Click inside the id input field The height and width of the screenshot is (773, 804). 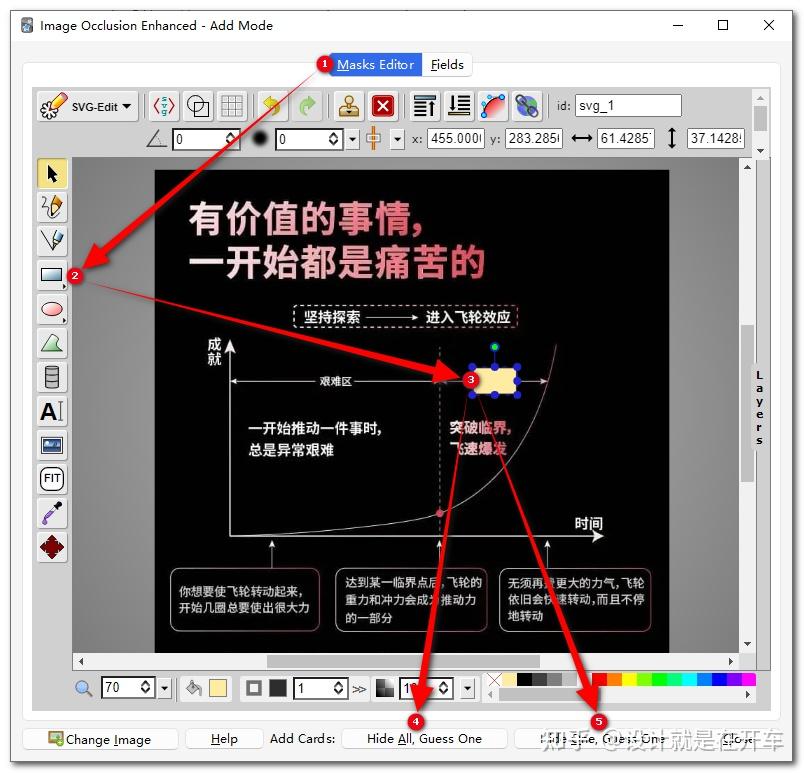point(630,105)
